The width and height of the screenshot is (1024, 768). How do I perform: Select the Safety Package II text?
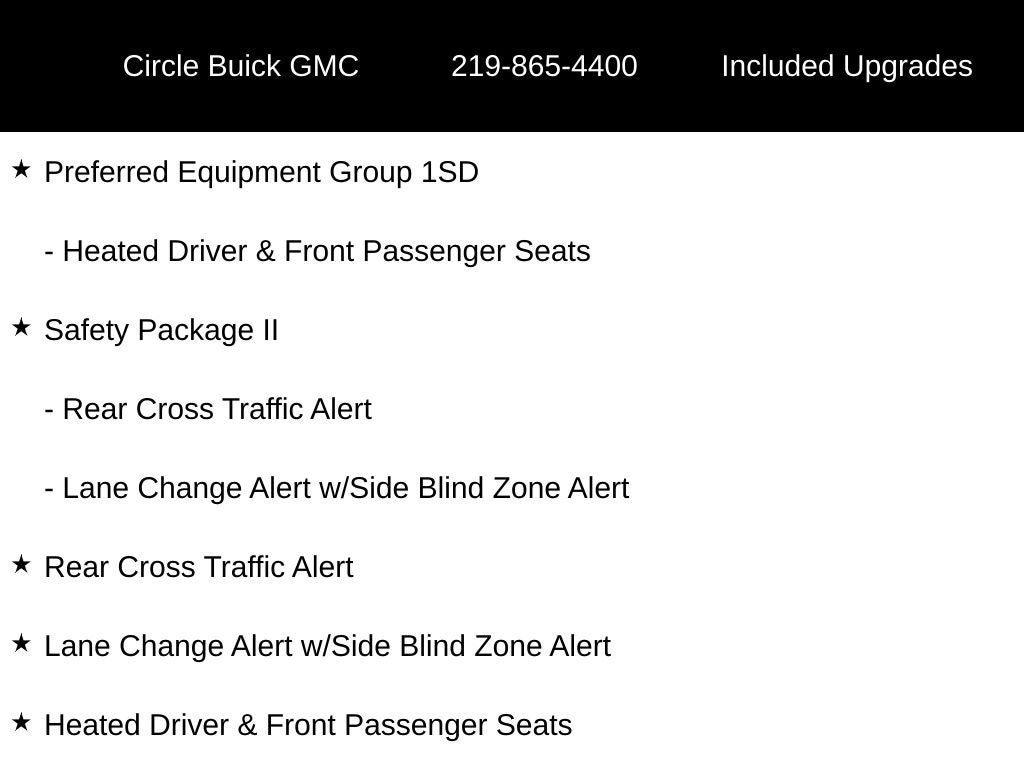pyautogui.click(x=161, y=330)
